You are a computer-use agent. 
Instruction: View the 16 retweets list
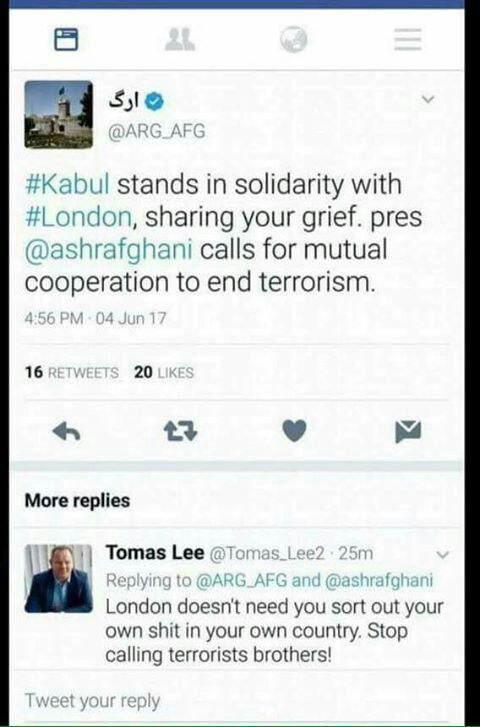[72, 372]
